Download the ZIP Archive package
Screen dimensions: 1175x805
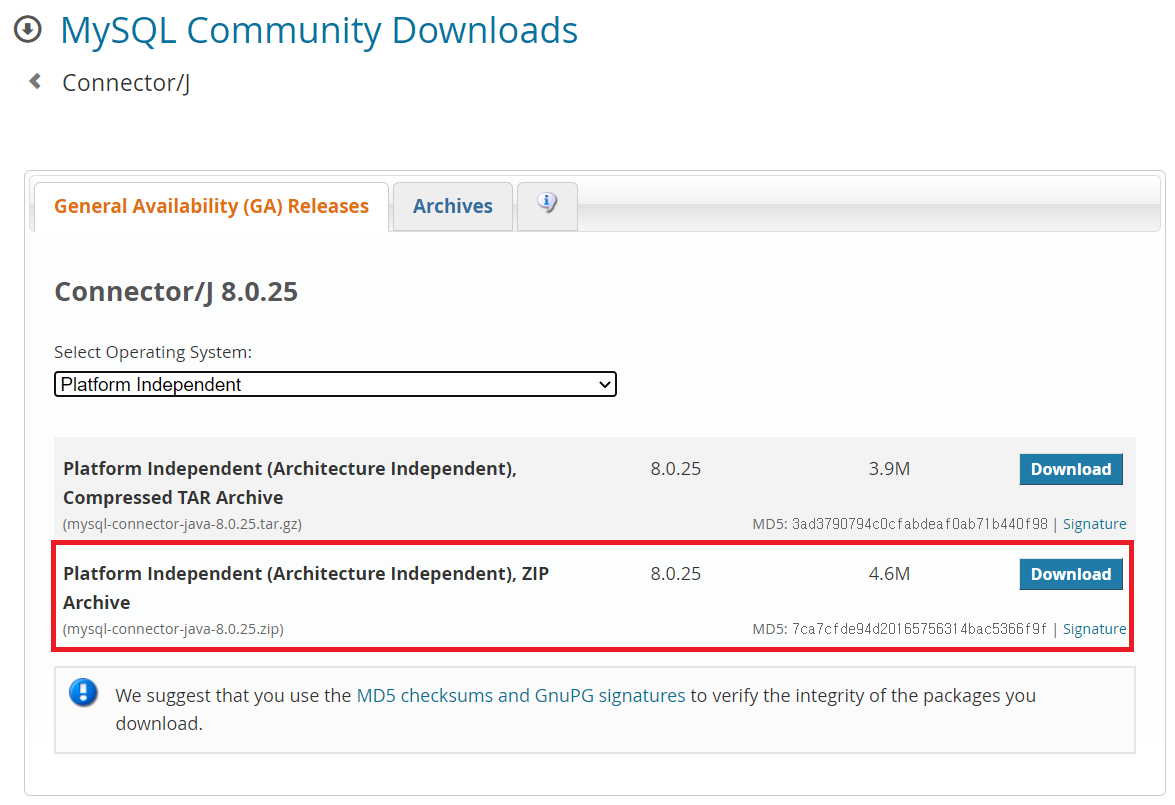coord(1071,574)
